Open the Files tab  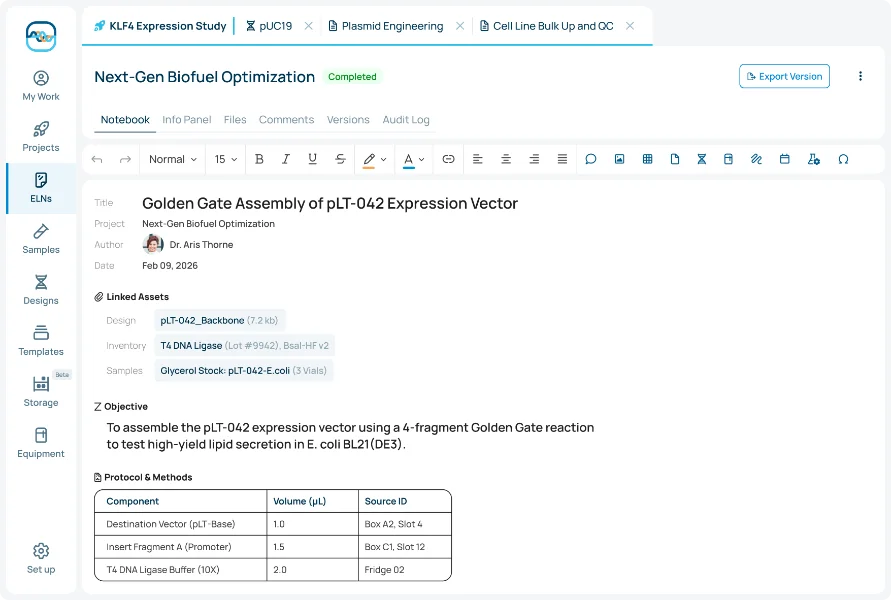pos(235,120)
